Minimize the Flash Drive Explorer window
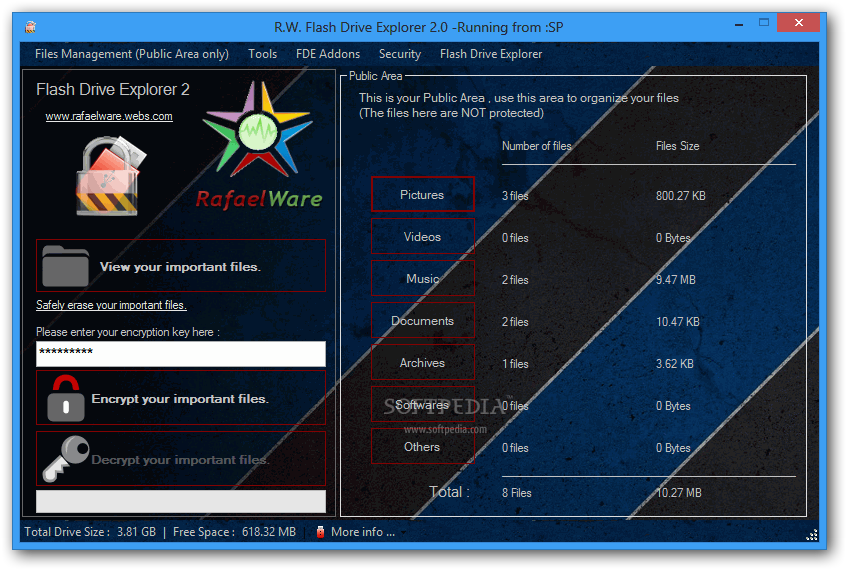This screenshot has width=847, height=570. (x=739, y=24)
